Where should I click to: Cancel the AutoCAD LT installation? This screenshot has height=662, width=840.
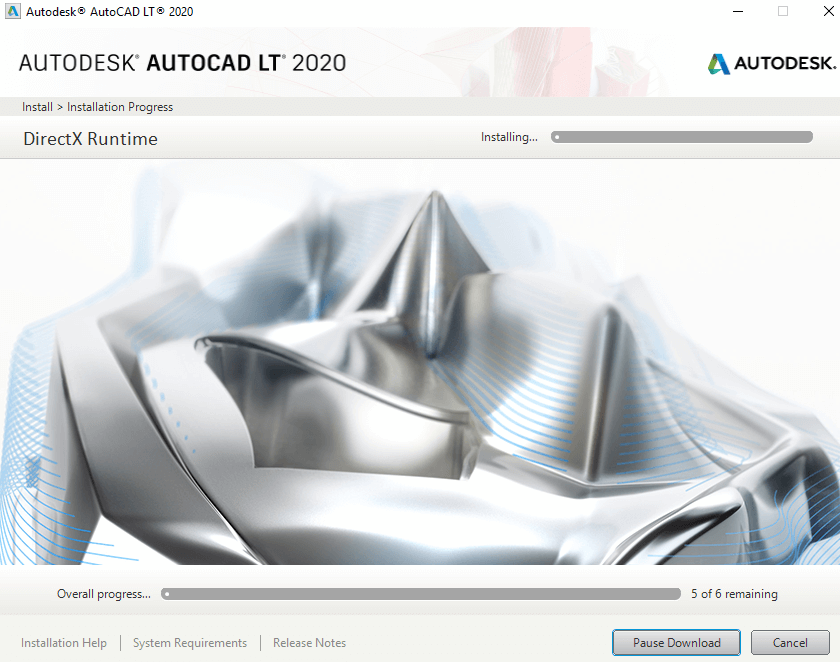tap(790, 642)
